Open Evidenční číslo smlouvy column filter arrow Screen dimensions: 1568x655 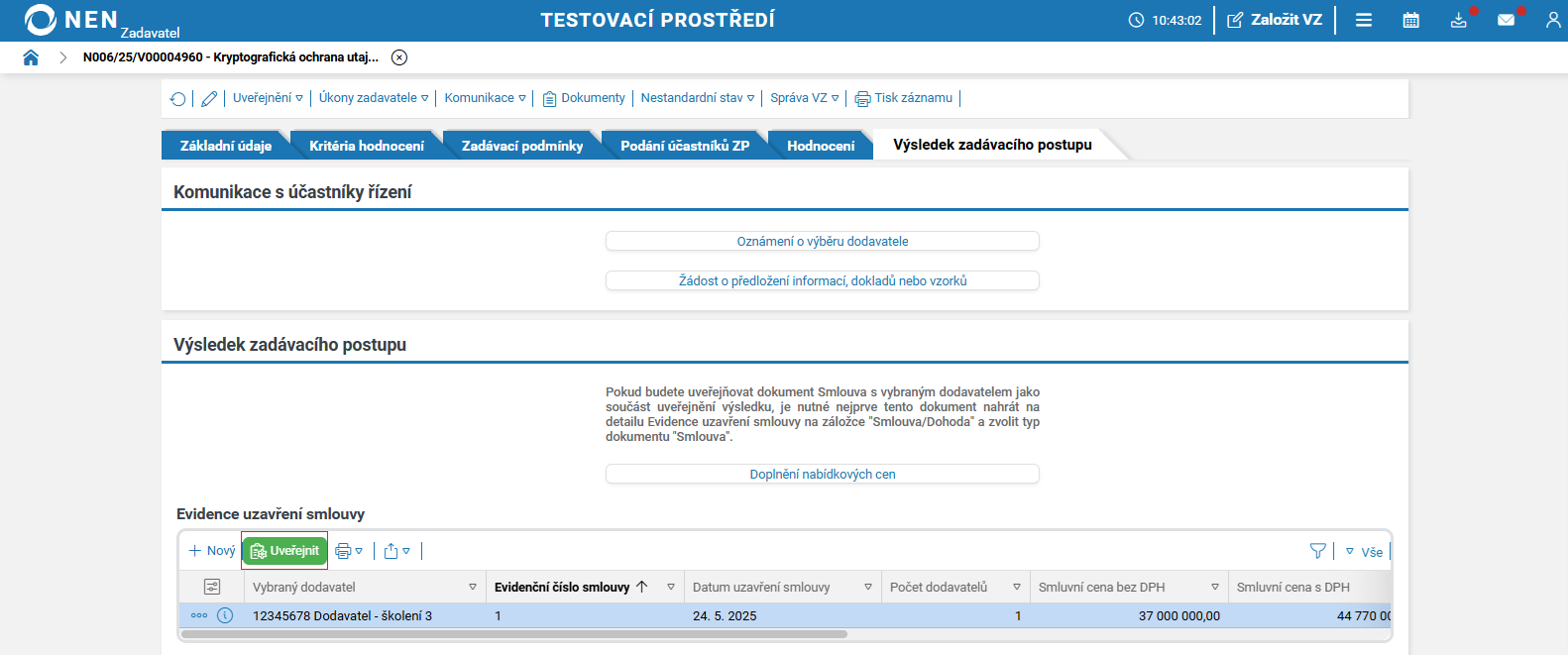671,588
